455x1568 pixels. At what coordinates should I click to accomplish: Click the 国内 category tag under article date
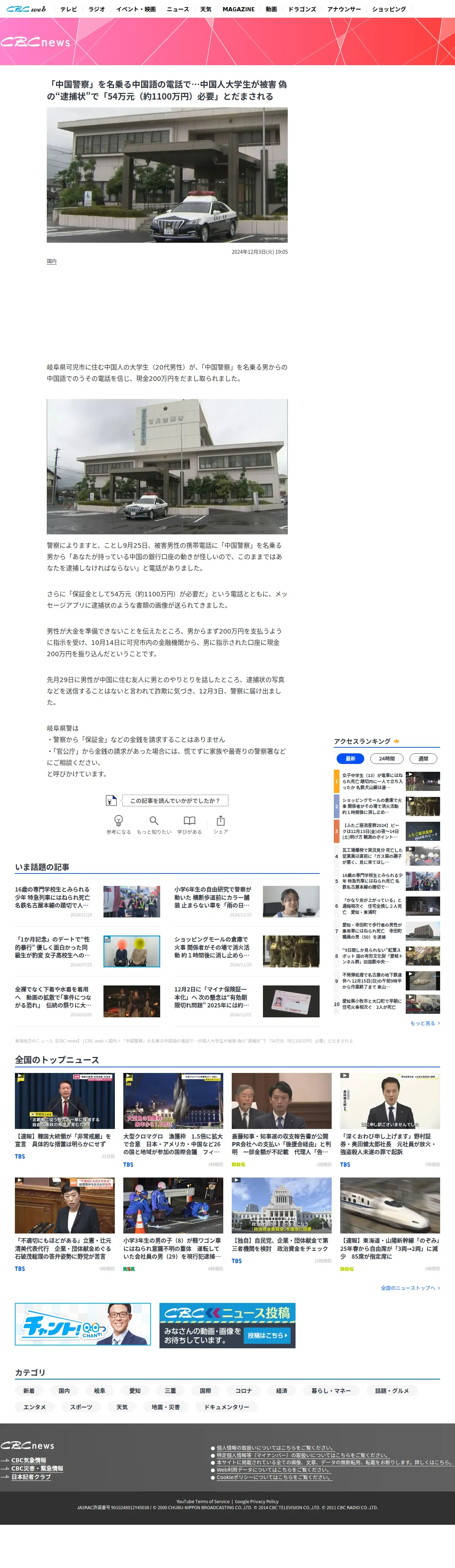[52, 261]
